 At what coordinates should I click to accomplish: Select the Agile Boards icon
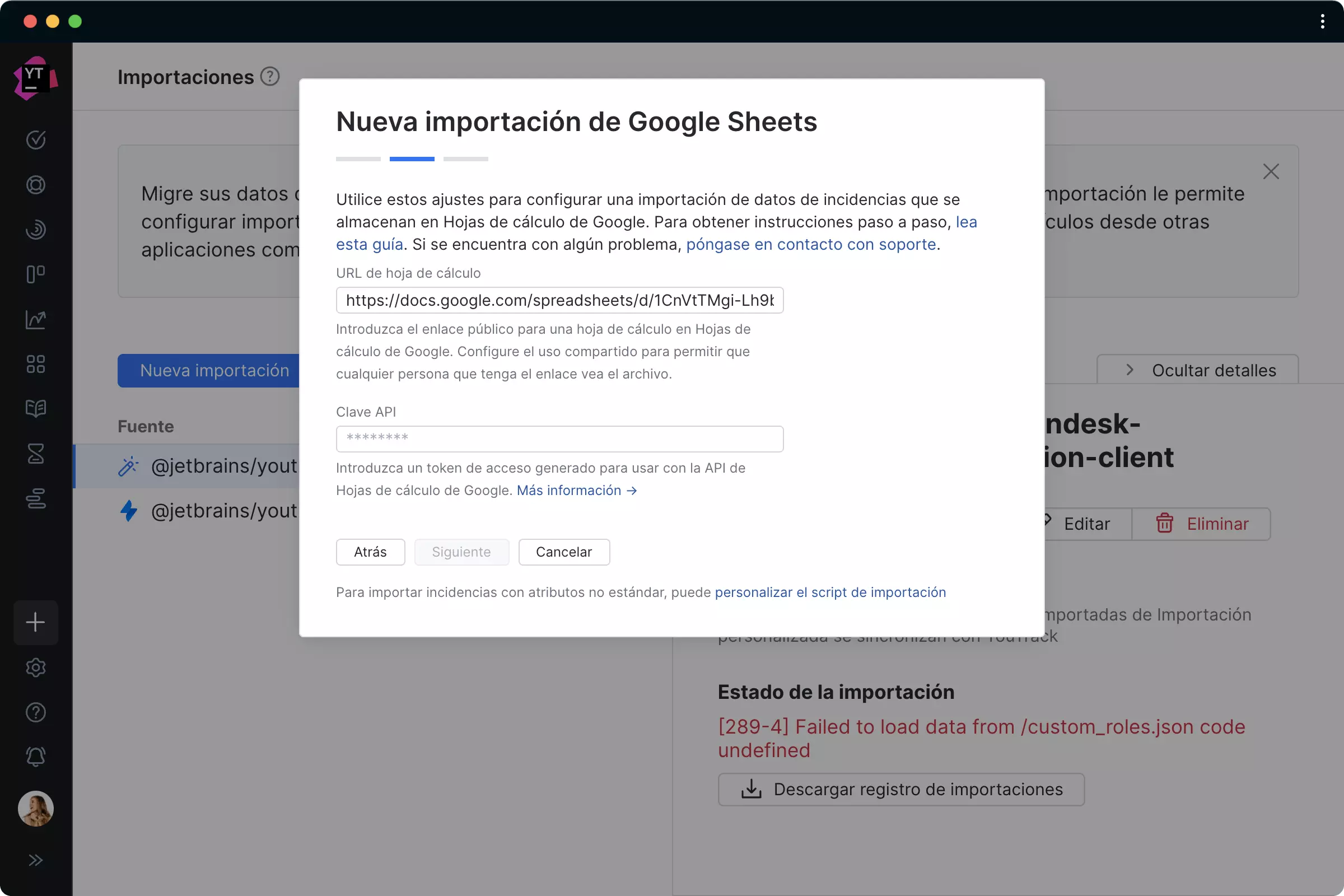[36, 274]
